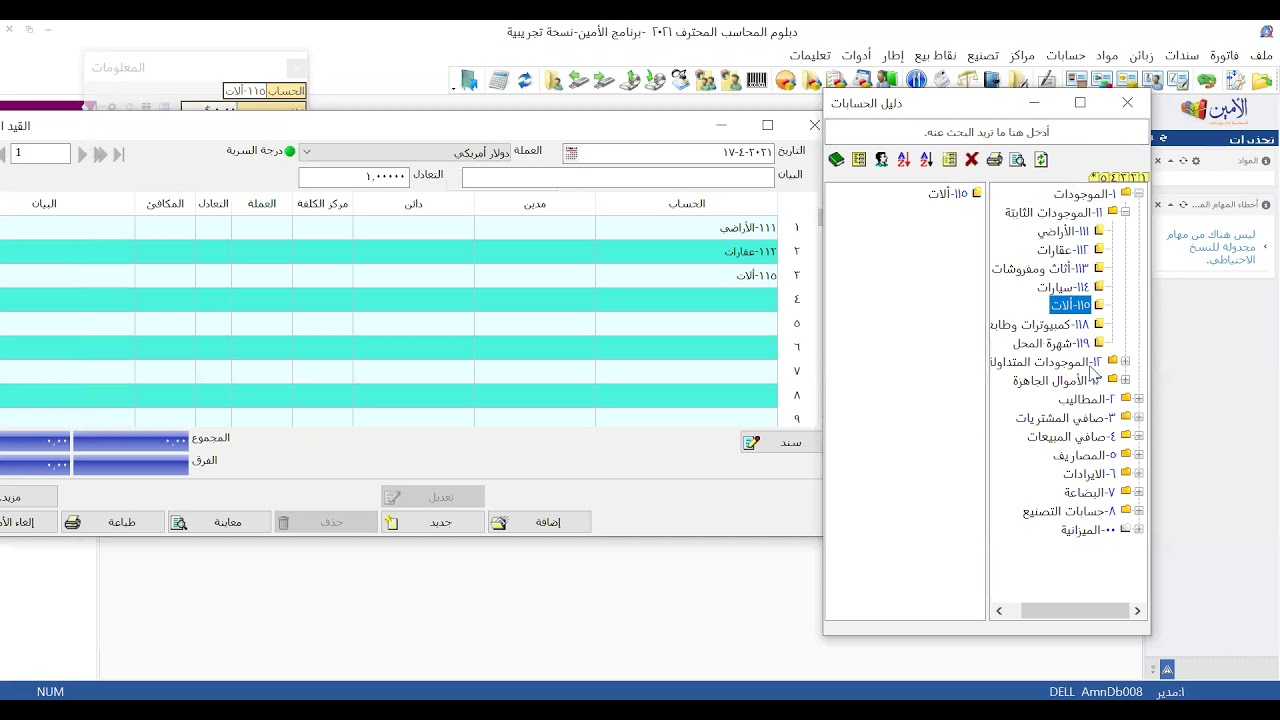Click the accounts guide search box
Screen dimensions: 1280x720
coord(986,132)
